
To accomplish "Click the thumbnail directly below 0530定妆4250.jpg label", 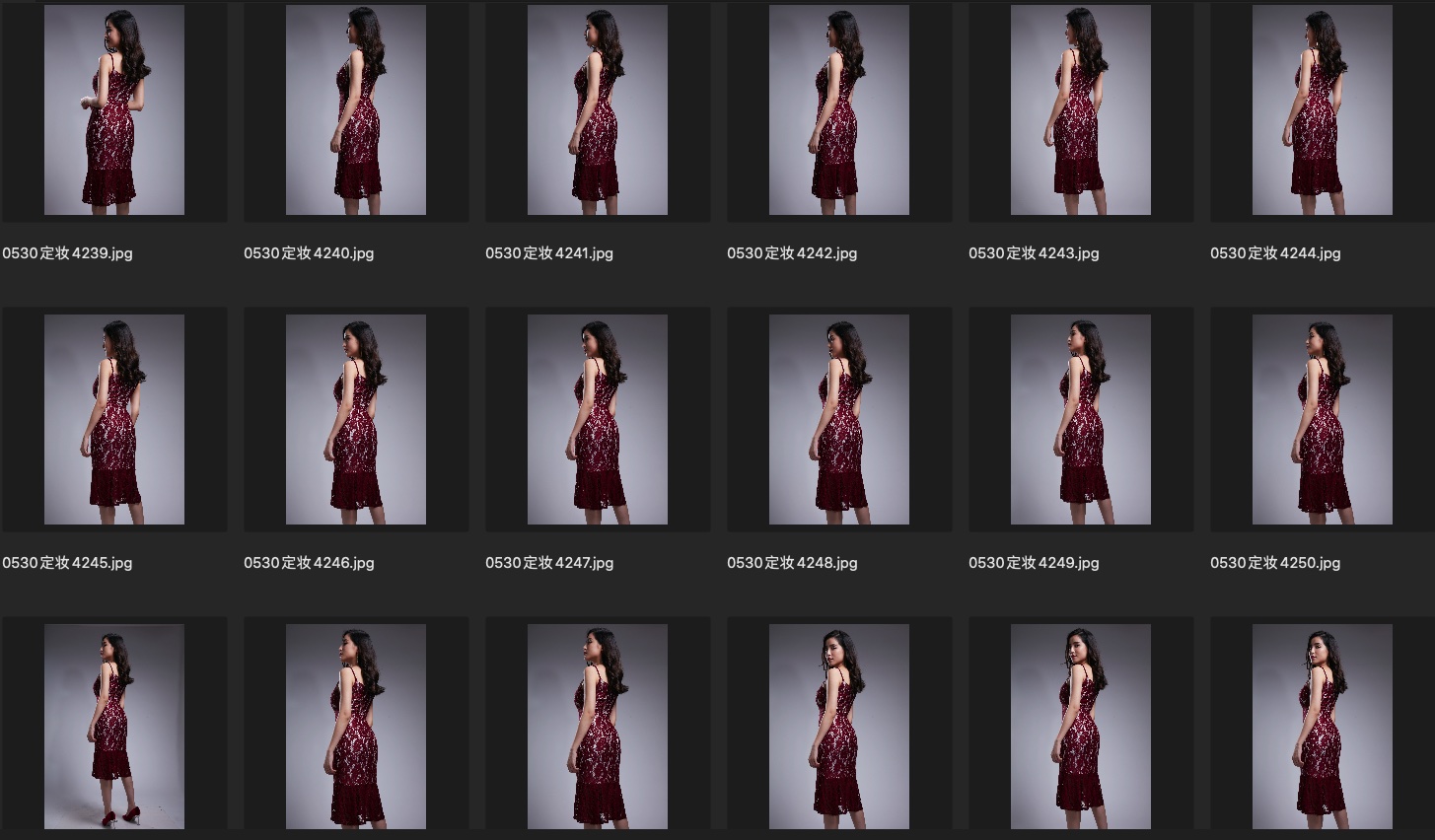I will (x=1323, y=727).
